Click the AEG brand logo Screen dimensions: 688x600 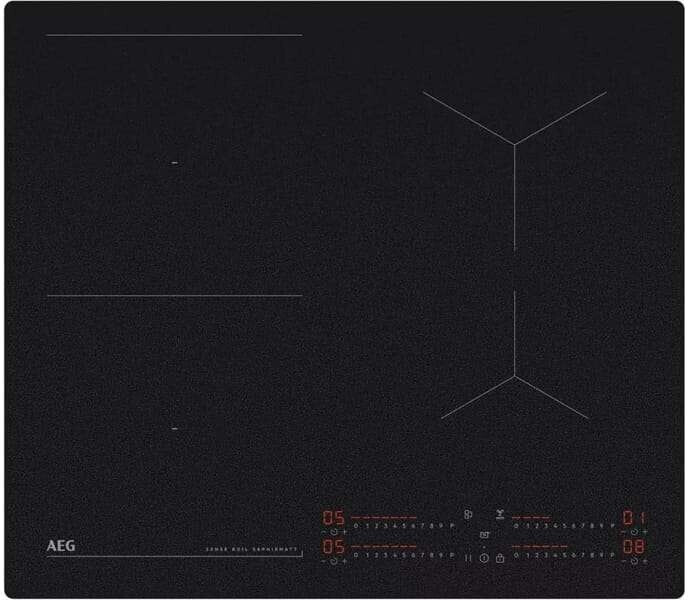pyautogui.click(x=61, y=547)
